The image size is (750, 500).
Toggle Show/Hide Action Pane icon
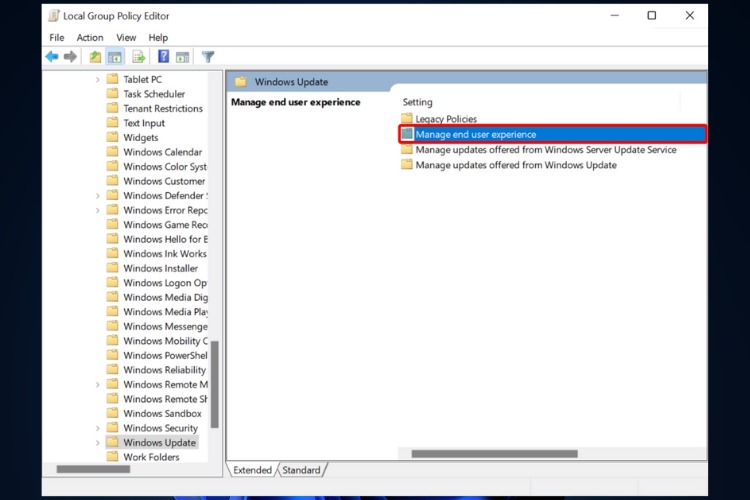point(183,57)
